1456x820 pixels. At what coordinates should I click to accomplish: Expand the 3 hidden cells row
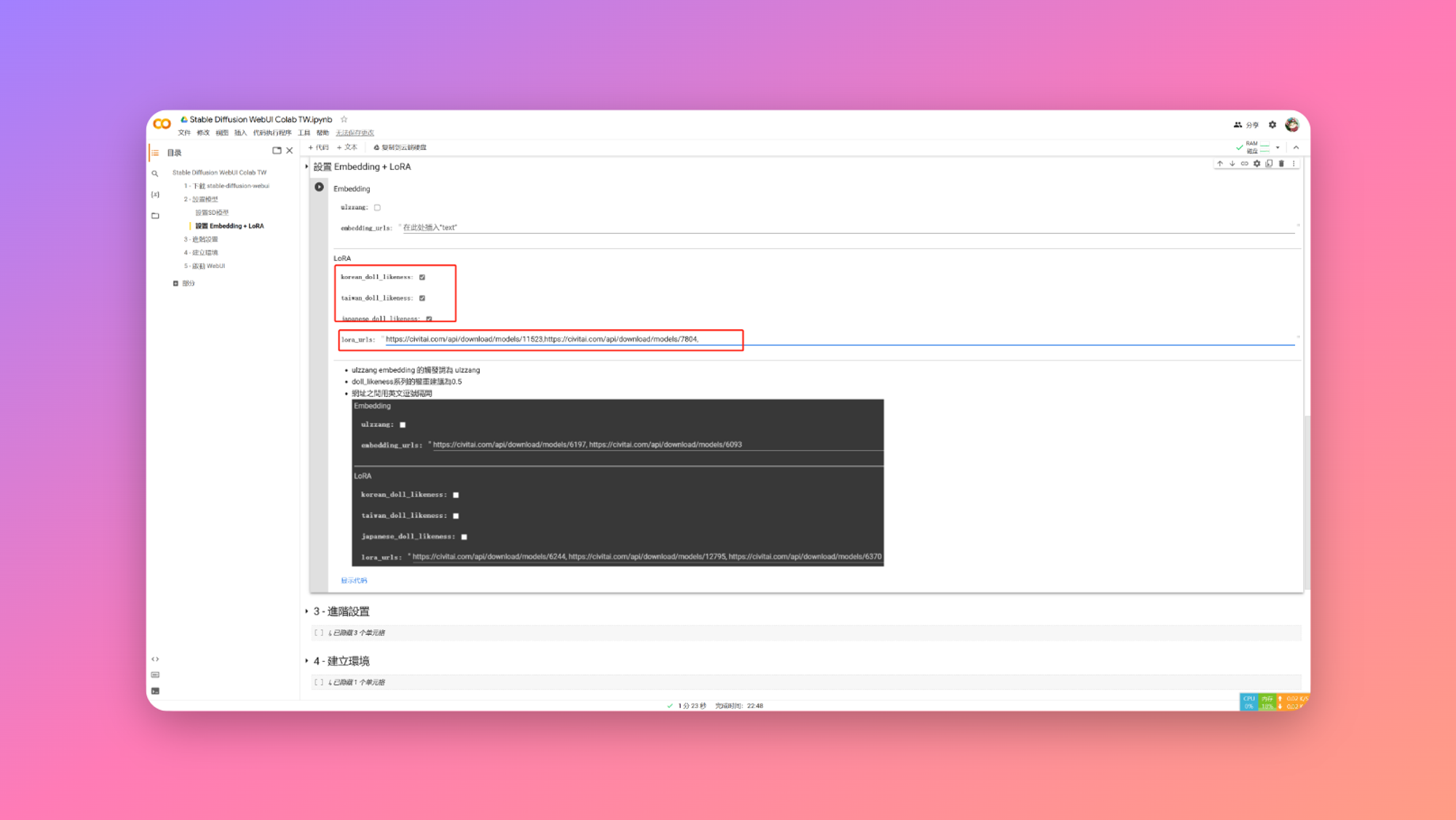806,633
